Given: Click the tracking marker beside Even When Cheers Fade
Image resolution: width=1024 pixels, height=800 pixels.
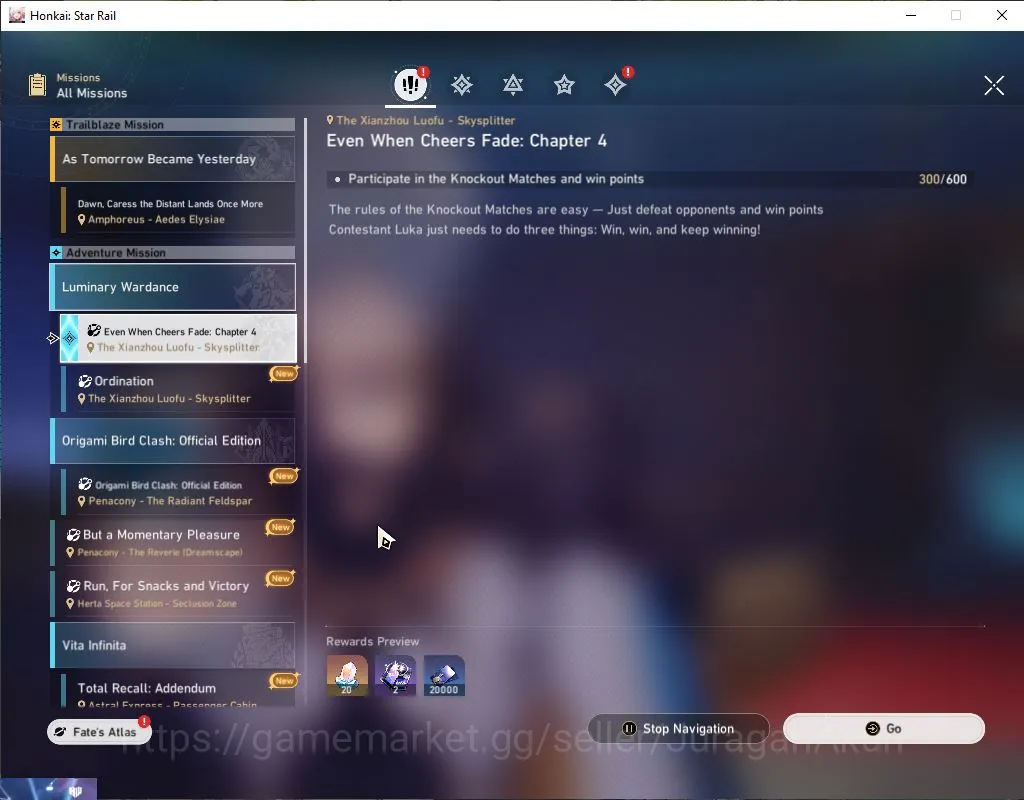Looking at the screenshot, I should coord(53,338).
